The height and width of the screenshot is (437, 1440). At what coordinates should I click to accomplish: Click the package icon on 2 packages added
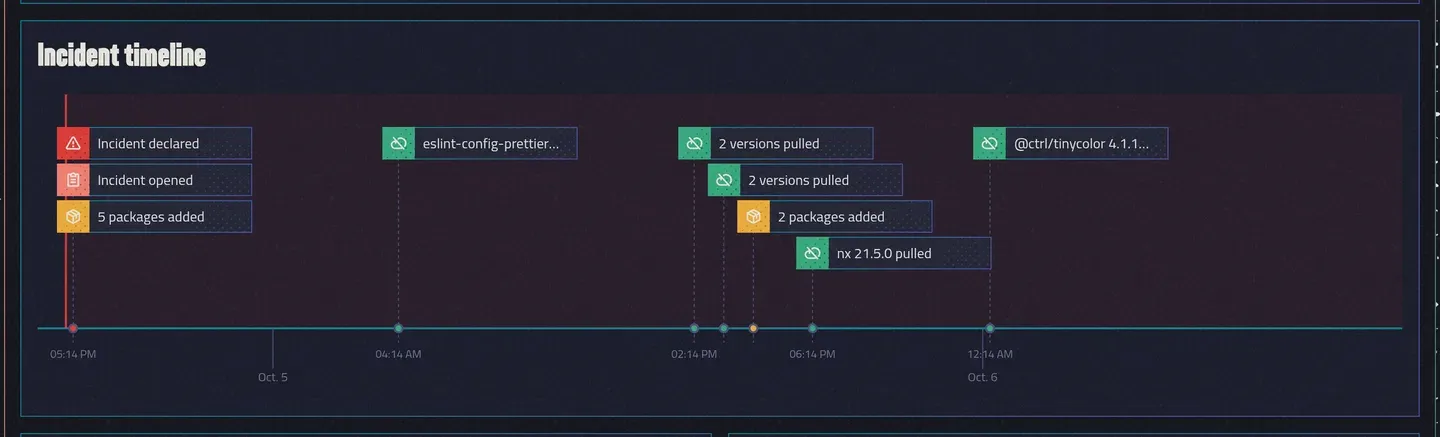click(753, 217)
